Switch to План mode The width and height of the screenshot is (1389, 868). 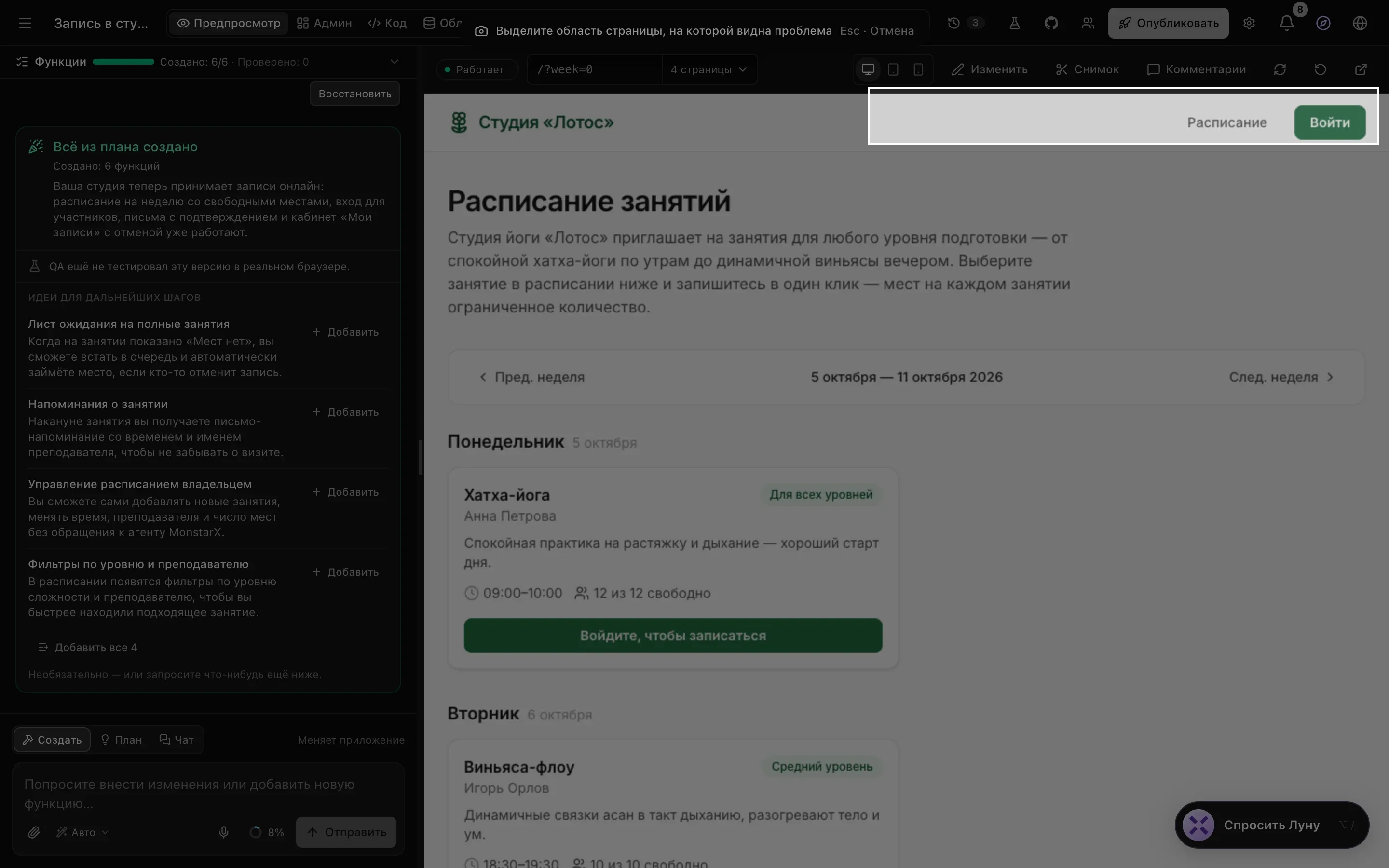pos(121,739)
